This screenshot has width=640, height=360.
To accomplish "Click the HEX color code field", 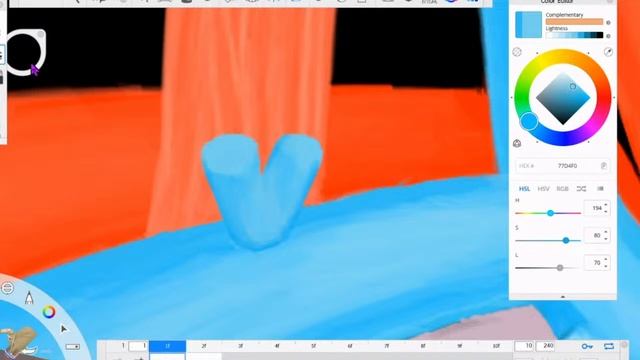I will tap(562, 166).
